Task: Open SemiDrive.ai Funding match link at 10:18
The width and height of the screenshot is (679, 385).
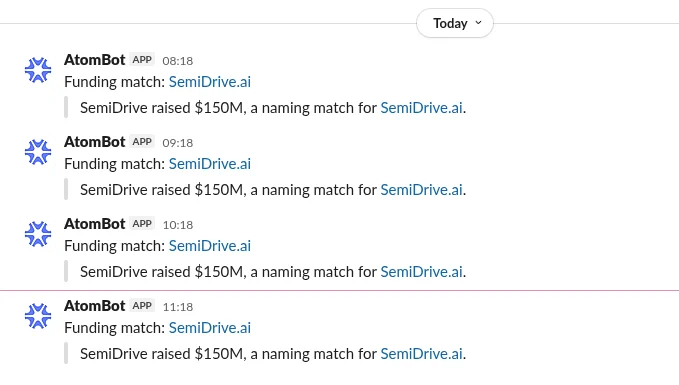Action: pos(210,246)
